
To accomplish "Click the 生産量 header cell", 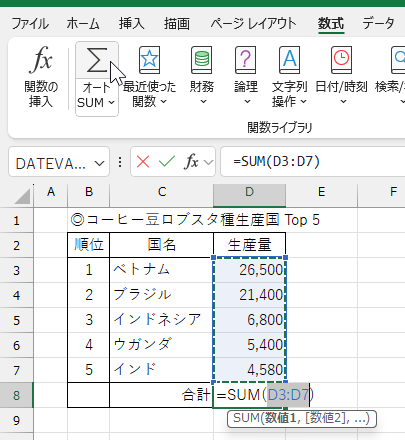I will (x=249, y=245).
